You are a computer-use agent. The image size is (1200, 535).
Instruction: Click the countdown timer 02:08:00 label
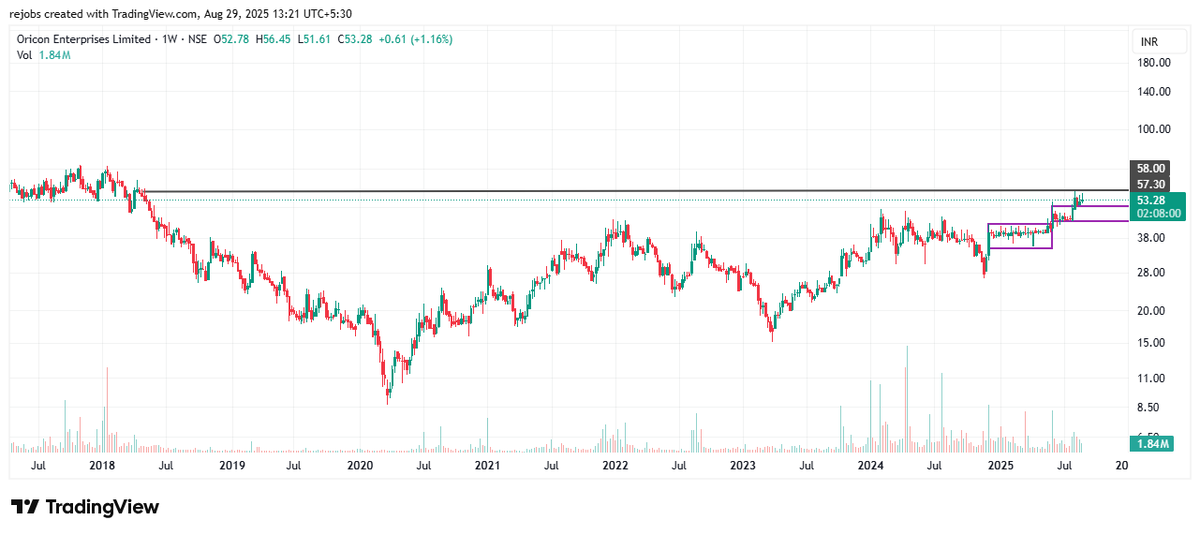[1158, 213]
